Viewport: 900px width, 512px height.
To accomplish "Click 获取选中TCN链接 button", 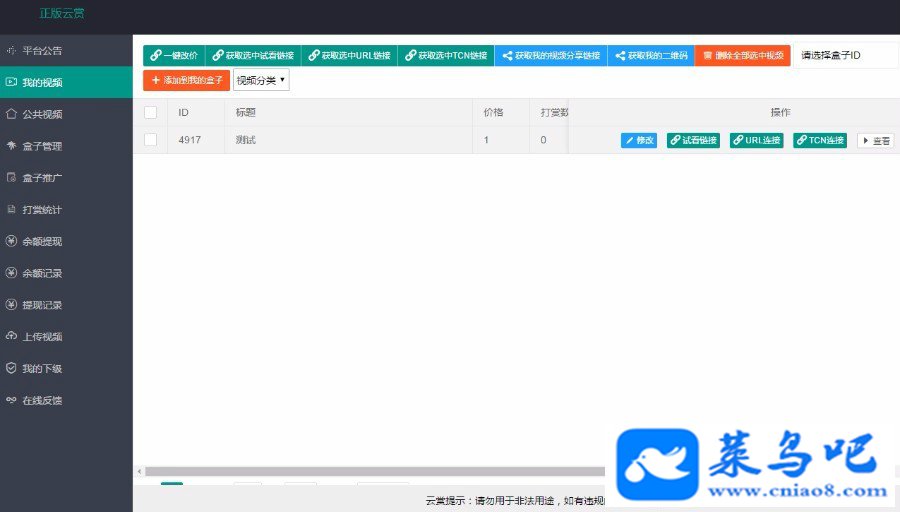I will coord(446,56).
